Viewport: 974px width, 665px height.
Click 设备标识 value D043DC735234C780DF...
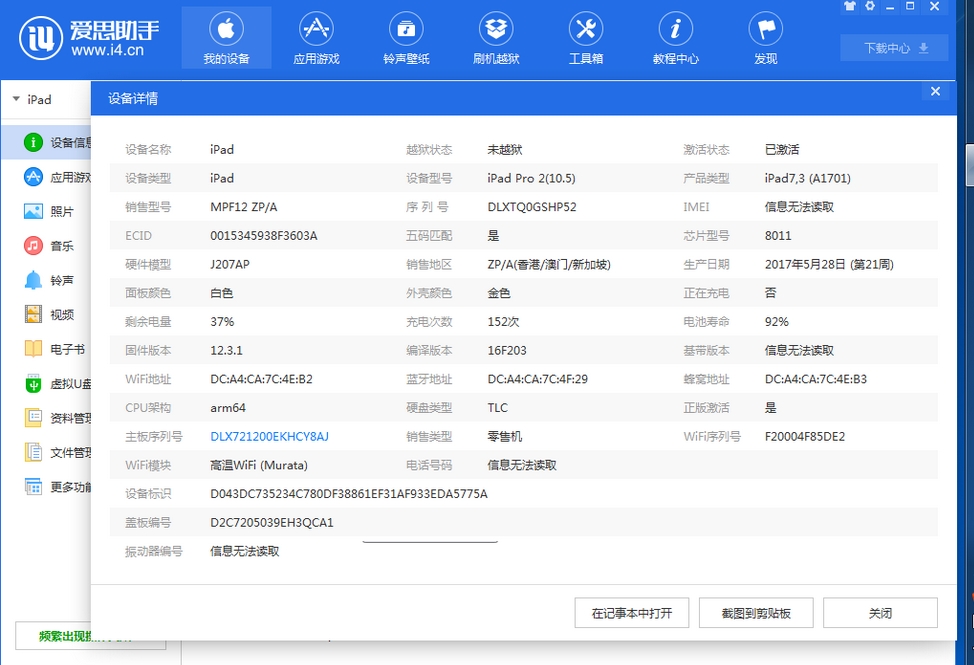point(348,494)
